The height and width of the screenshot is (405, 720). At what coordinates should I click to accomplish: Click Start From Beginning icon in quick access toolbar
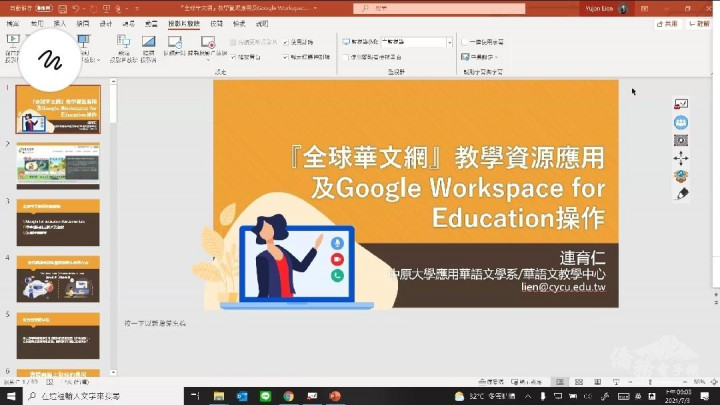pos(107,8)
